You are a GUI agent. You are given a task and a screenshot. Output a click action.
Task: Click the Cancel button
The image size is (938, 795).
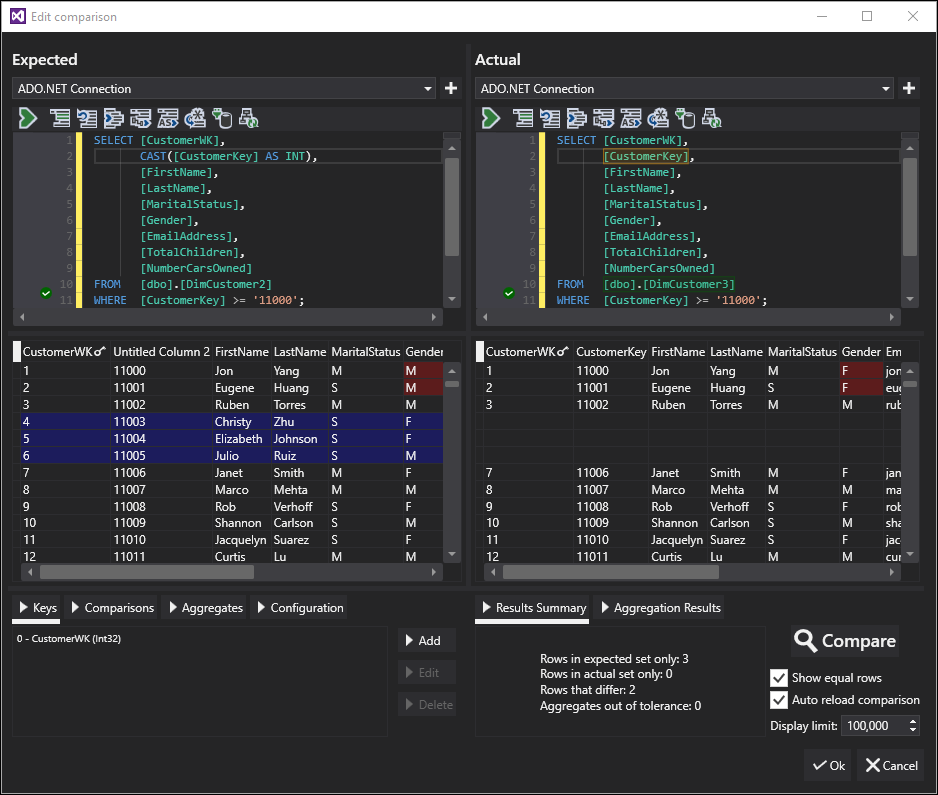click(891, 766)
